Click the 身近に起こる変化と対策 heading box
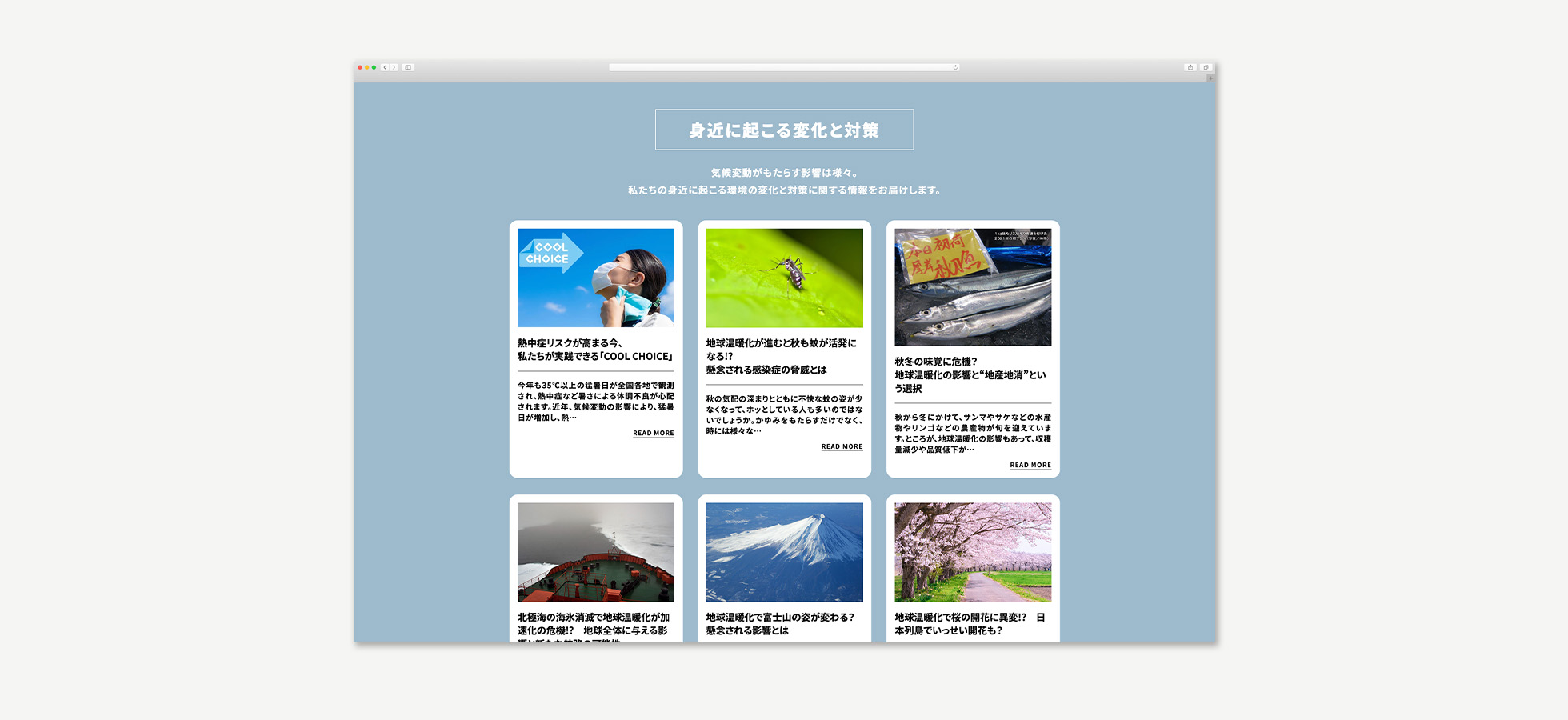This screenshot has height=720, width=1568. [784, 130]
